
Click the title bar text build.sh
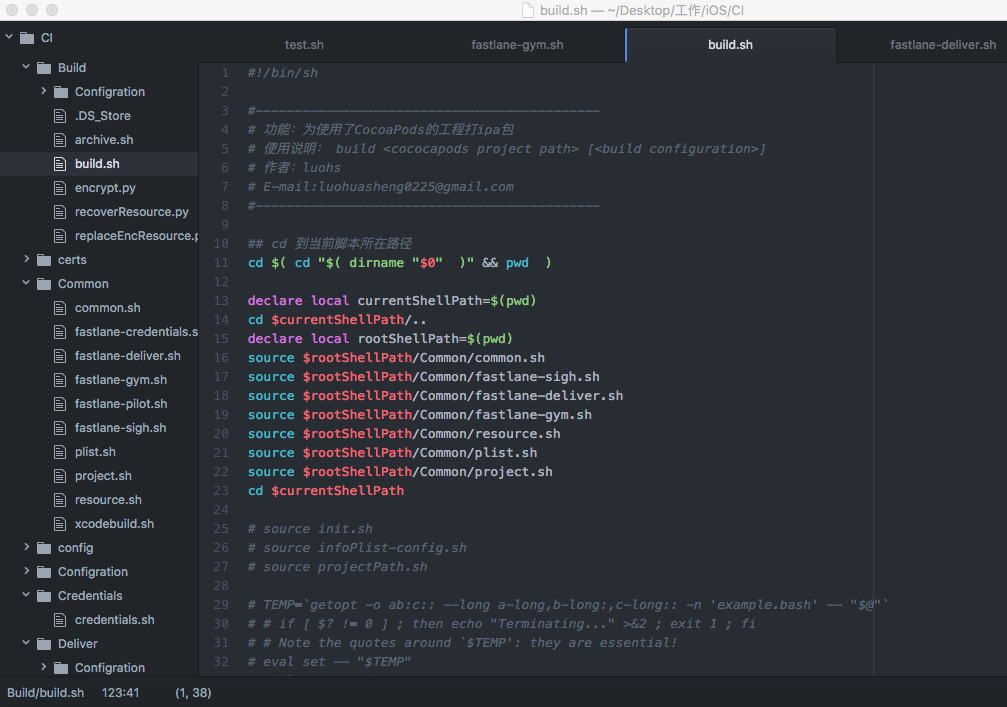(563, 10)
